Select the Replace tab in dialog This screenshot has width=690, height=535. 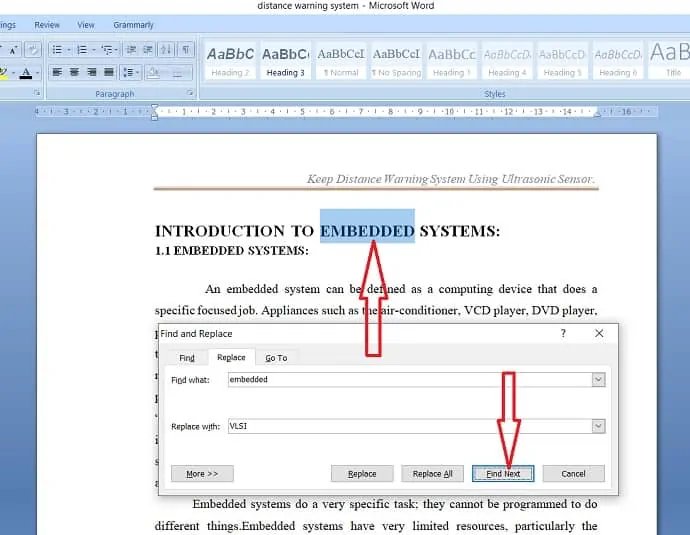click(x=231, y=357)
